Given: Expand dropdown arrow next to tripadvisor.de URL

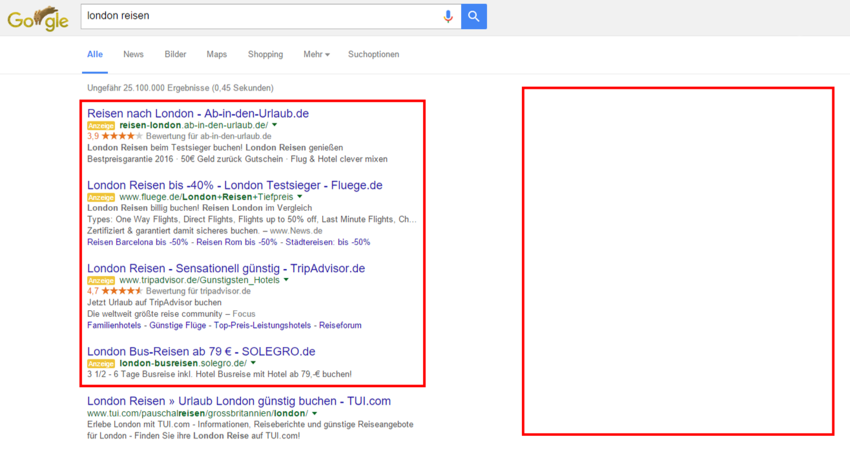Looking at the screenshot, I should coord(286,280).
